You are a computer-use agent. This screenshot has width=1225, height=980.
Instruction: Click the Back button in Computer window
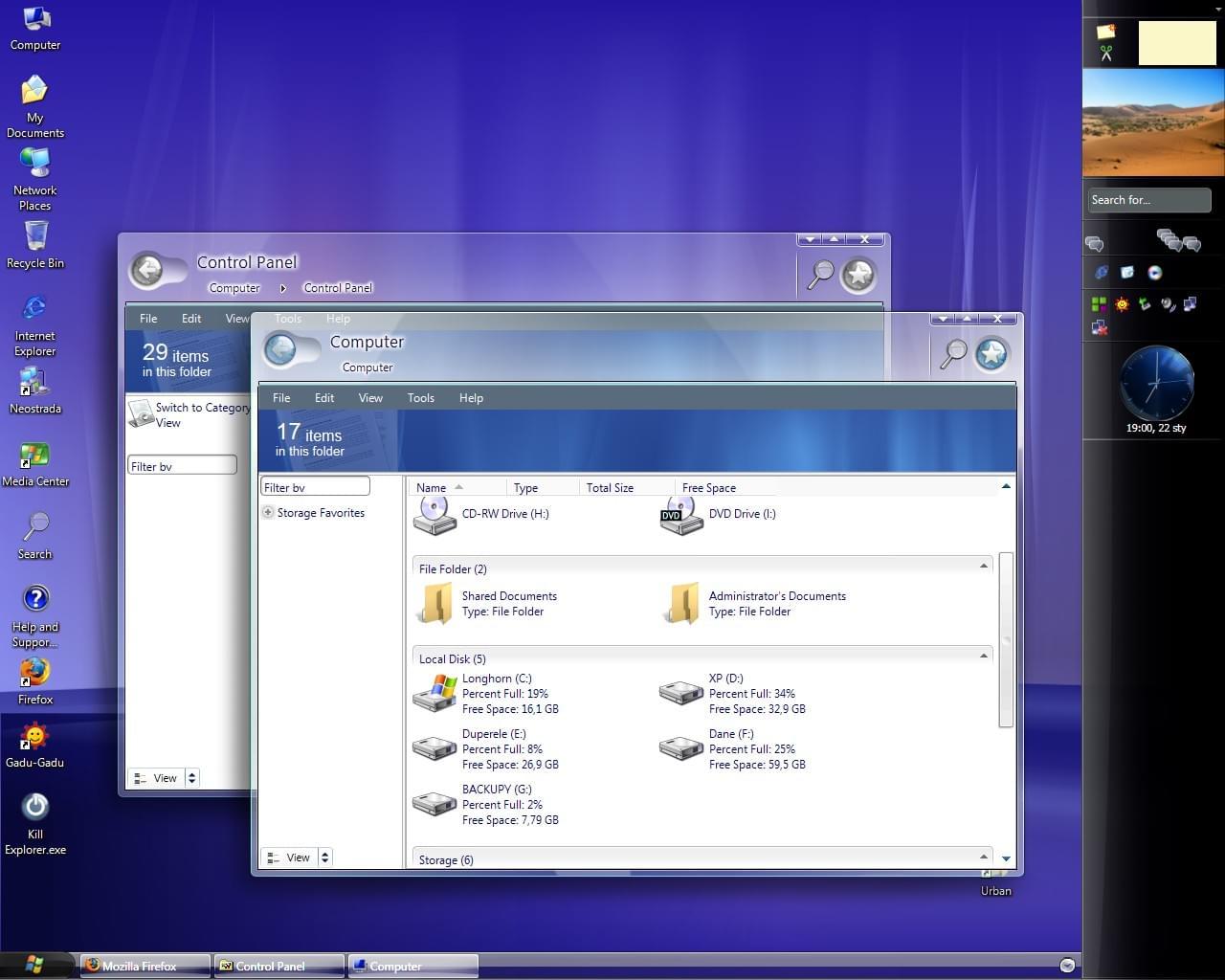[281, 350]
